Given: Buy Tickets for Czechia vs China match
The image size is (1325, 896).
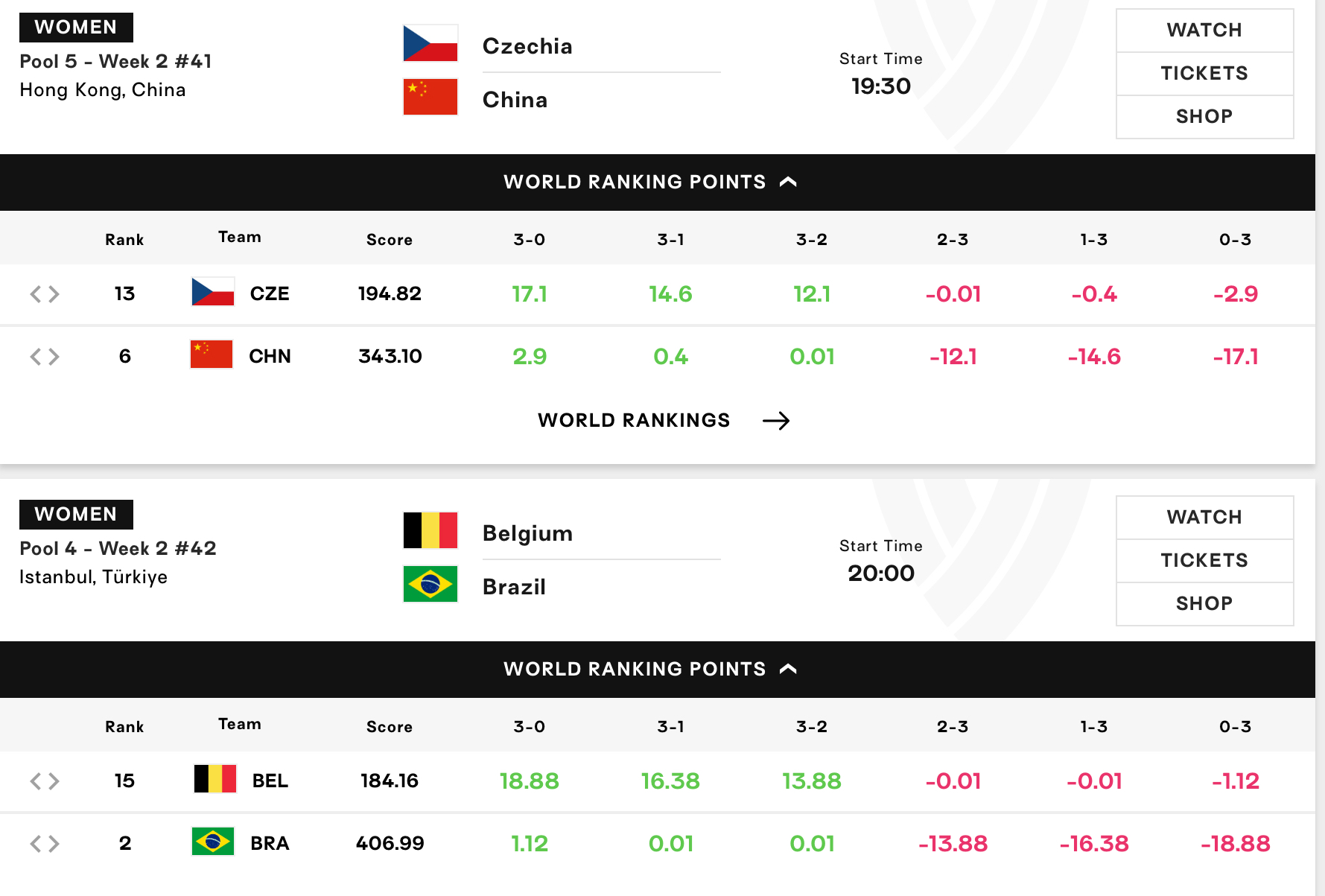Looking at the screenshot, I should [1204, 74].
